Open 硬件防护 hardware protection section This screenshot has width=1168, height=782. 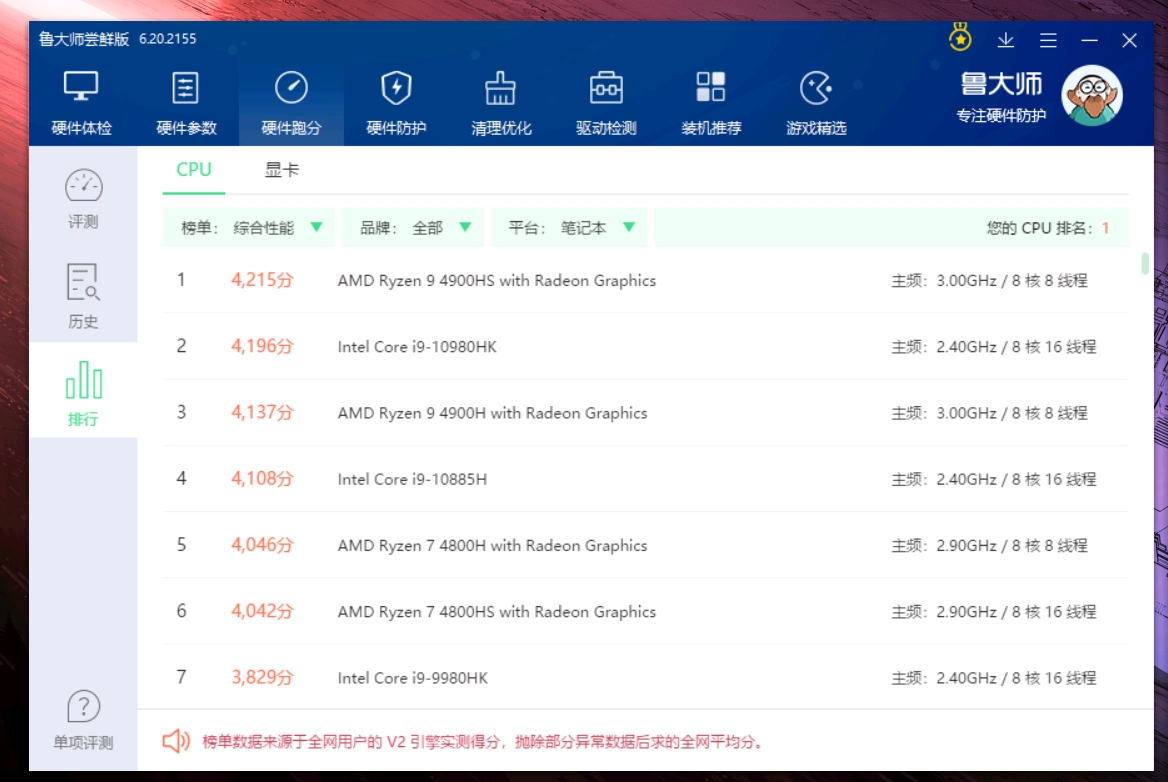point(396,104)
